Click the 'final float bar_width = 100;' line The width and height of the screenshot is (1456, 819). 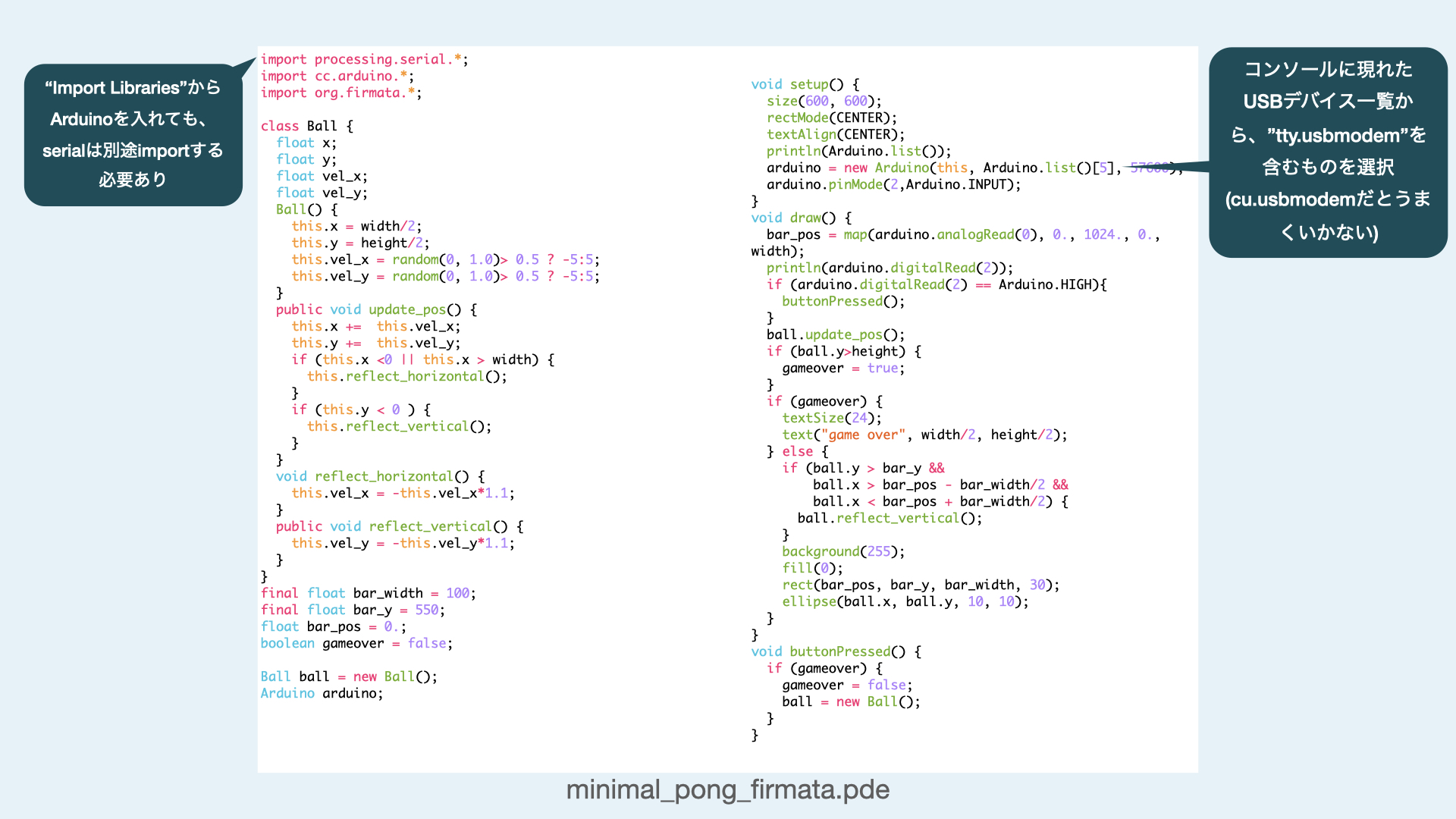[x=368, y=593]
